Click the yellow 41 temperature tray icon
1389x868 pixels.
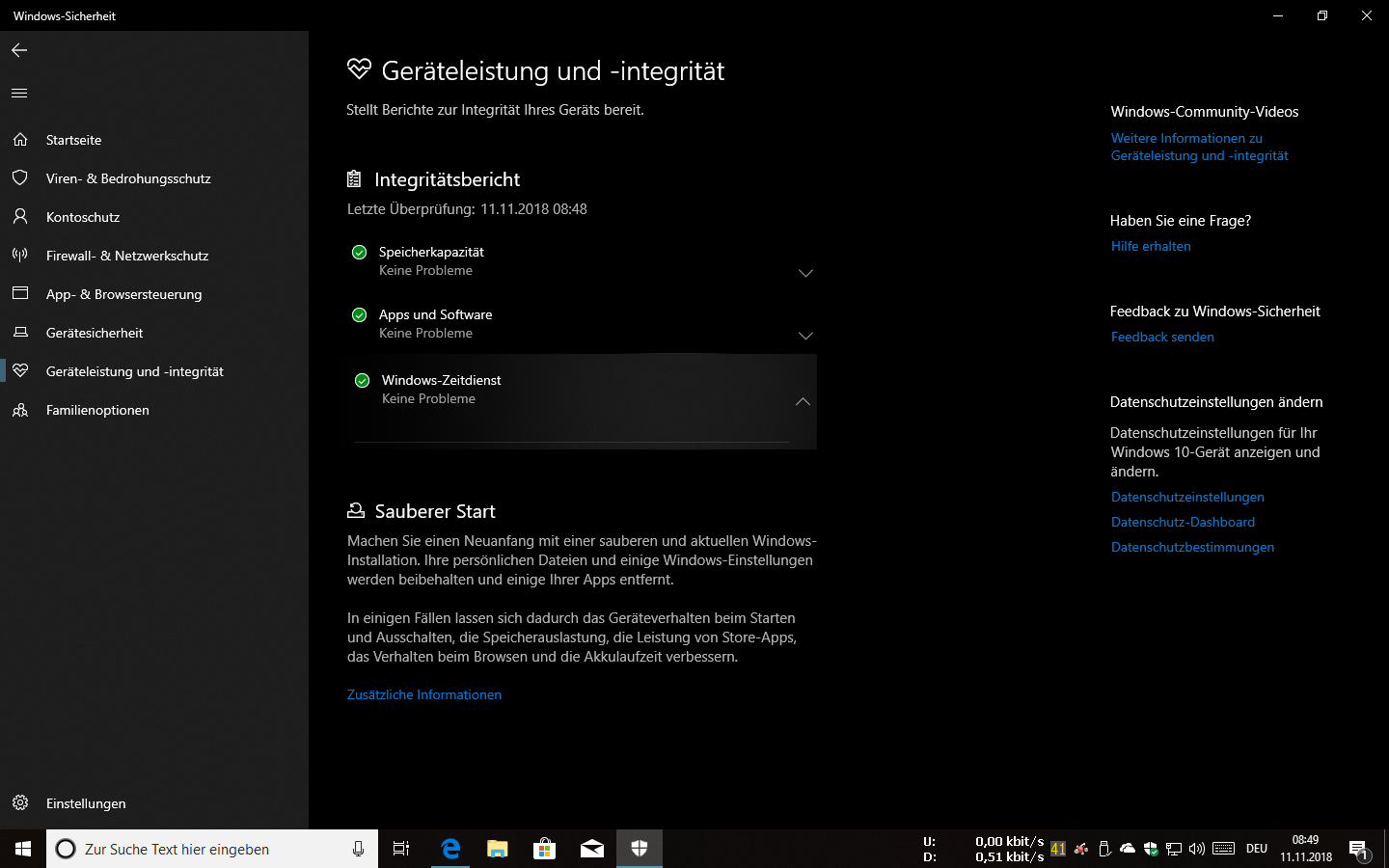[1058, 849]
